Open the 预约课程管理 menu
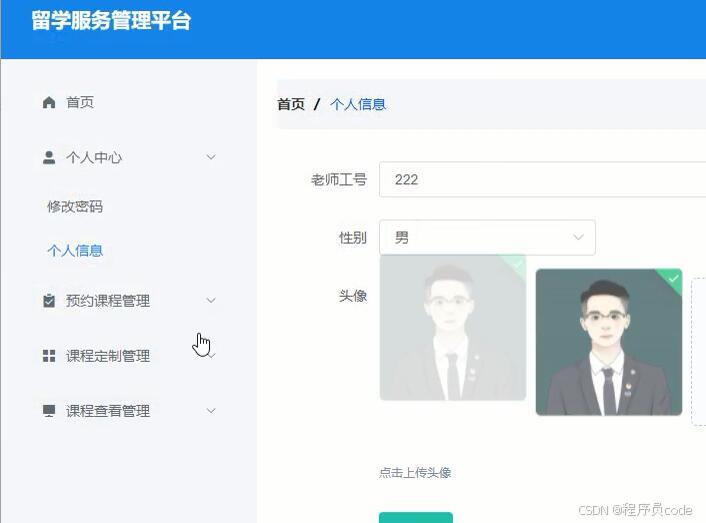Screen dimensions: 706x523 129,301
